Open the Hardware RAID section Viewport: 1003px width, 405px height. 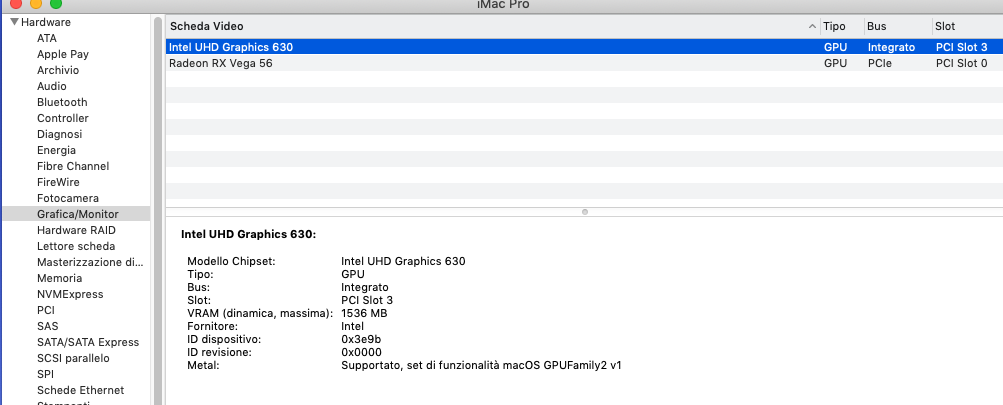click(76, 230)
